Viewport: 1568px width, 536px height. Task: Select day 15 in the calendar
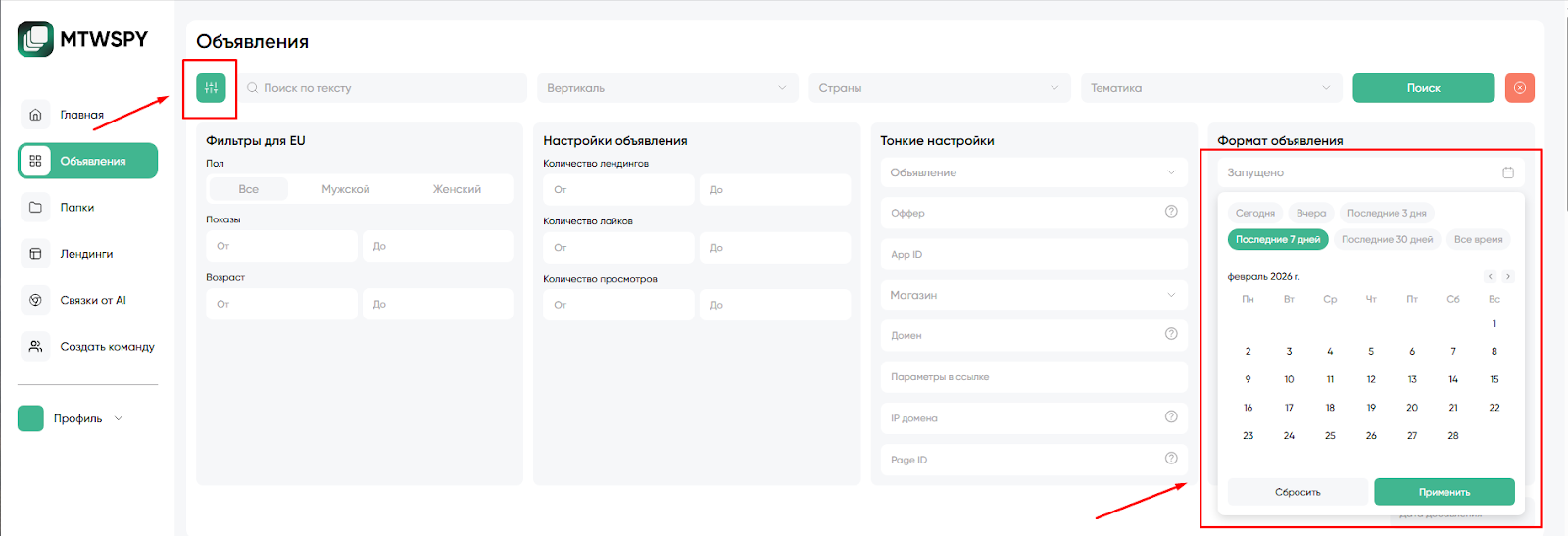1494,379
